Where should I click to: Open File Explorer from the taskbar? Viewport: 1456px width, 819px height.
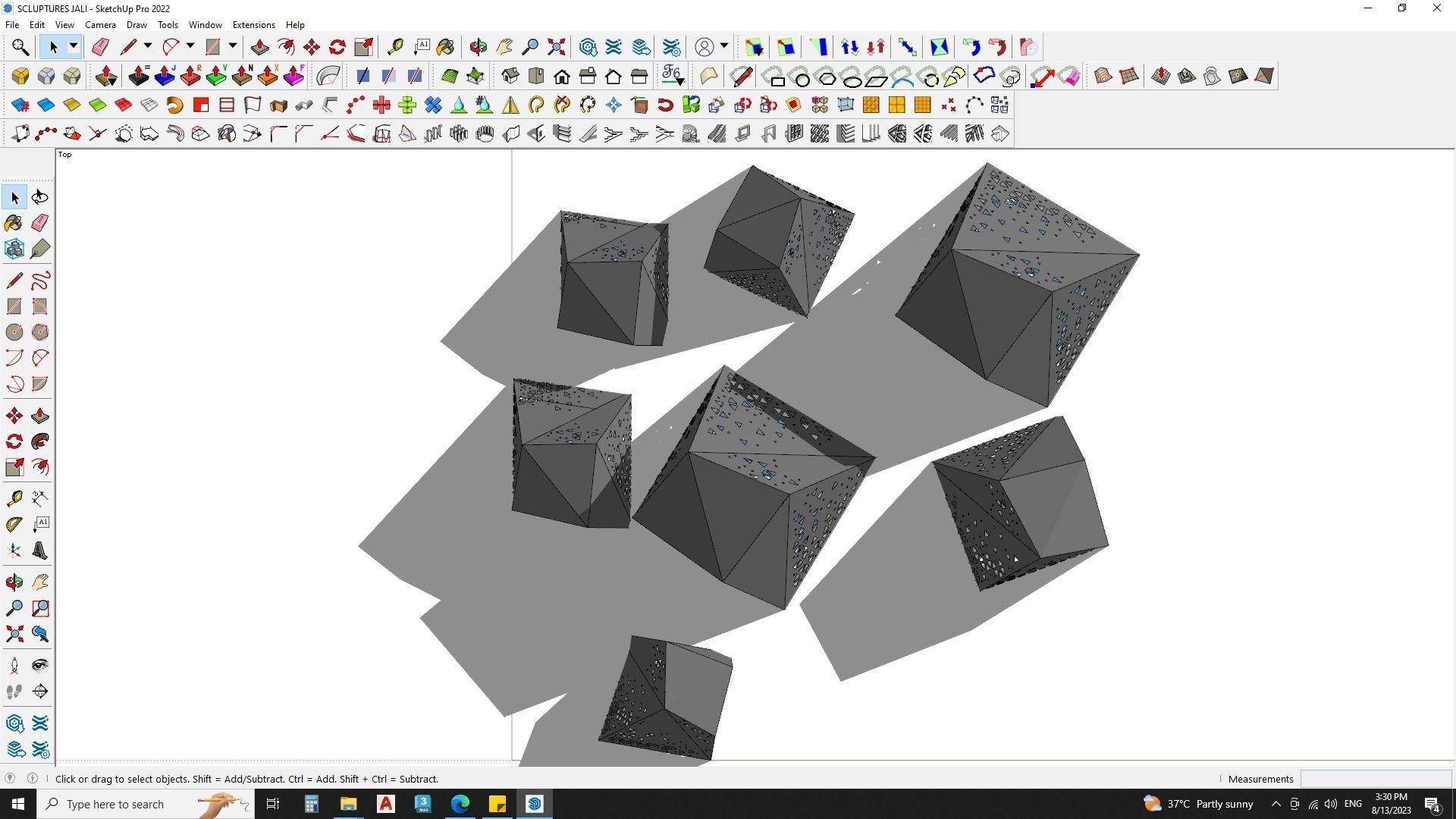[x=348, y=804]
